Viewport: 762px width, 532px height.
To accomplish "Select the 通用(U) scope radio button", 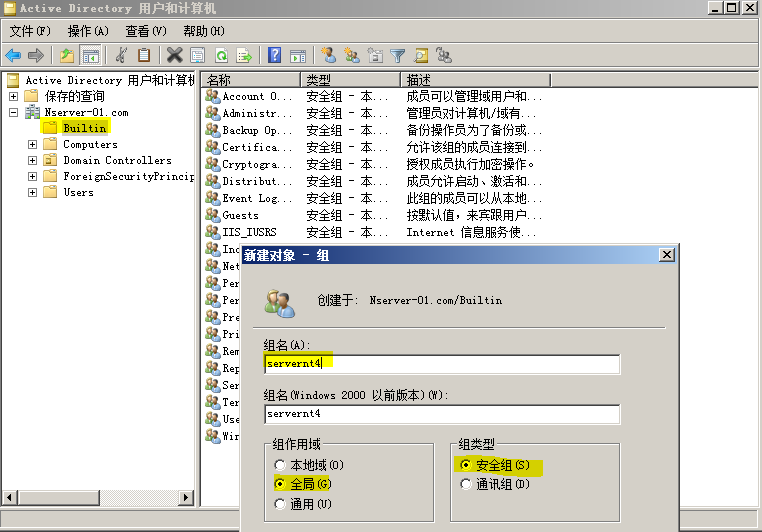I will 280,504.
